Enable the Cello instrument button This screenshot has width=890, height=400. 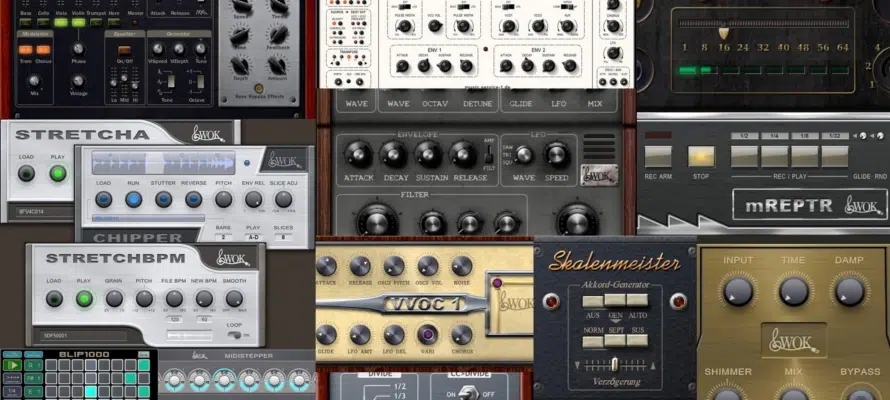coord(43,23)
